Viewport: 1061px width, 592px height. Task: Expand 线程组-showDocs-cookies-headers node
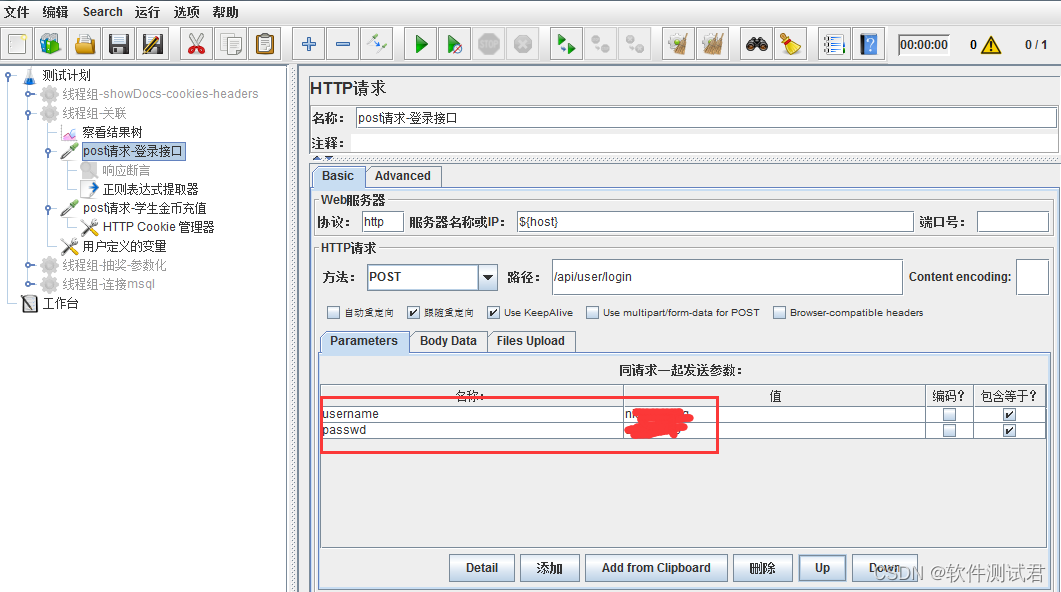point(28,94)
